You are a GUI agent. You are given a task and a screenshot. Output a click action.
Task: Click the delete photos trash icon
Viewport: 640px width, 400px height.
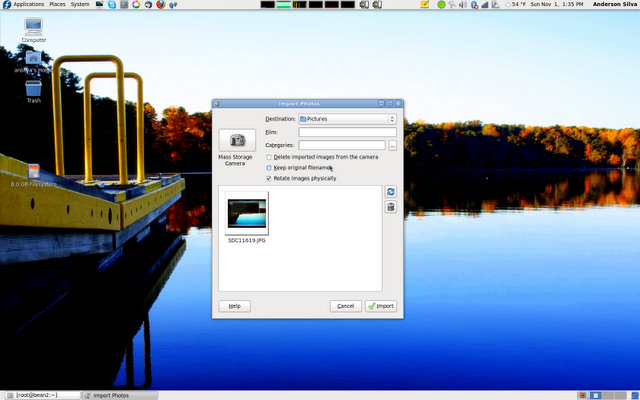tap(391, 207)
